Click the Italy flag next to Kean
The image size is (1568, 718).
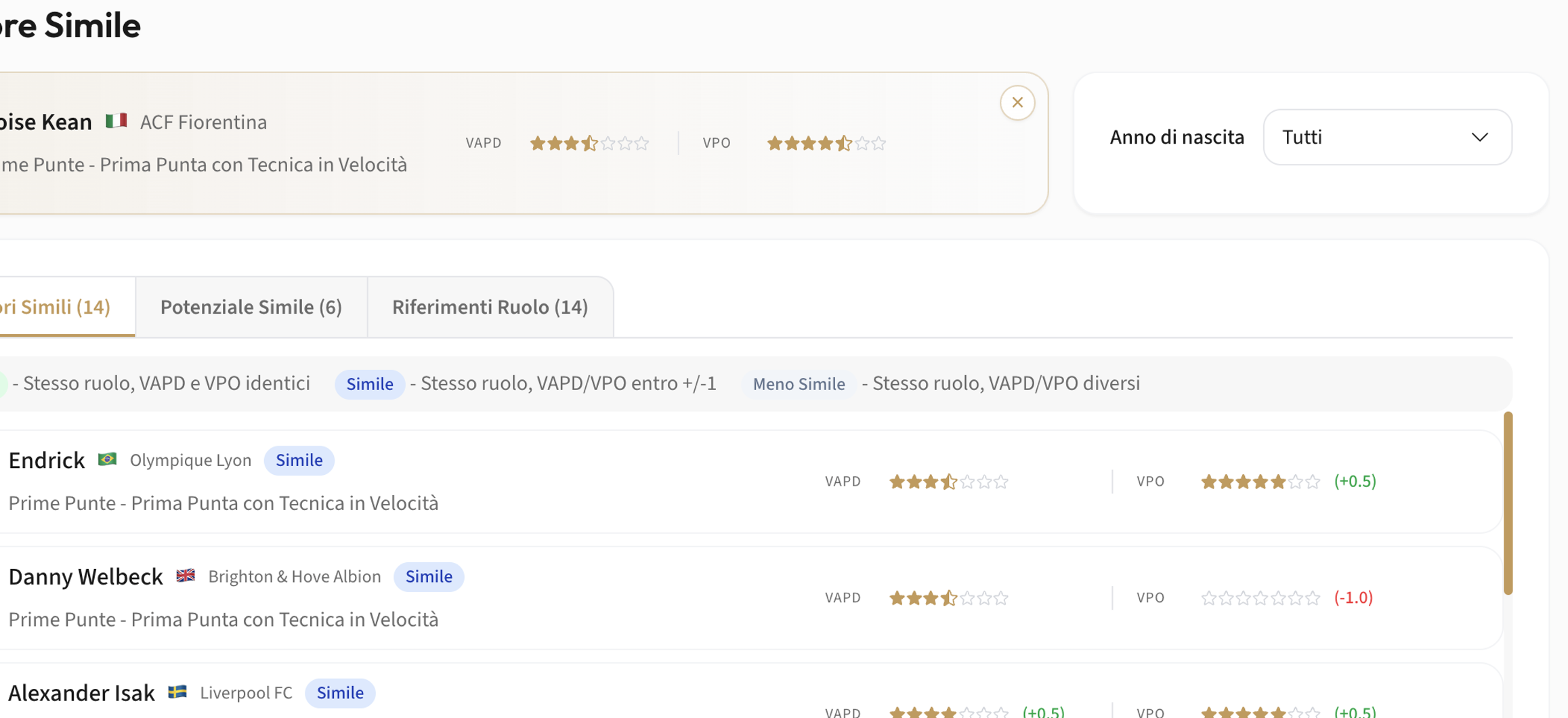(x=116, y=121)
